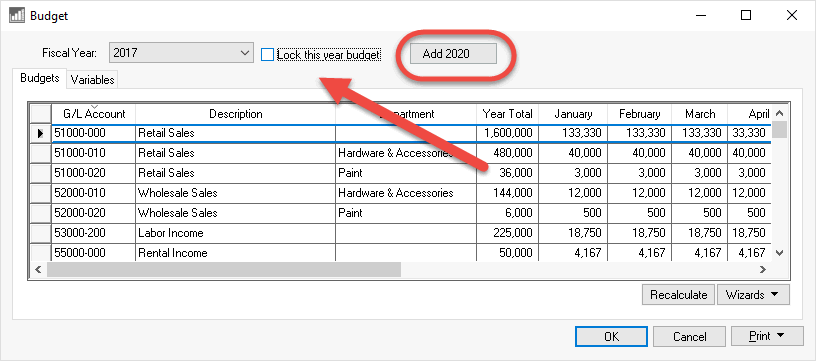816x361 pixels.
Task: Enable Lock this year budget checkbox
Action: point(267,54)
